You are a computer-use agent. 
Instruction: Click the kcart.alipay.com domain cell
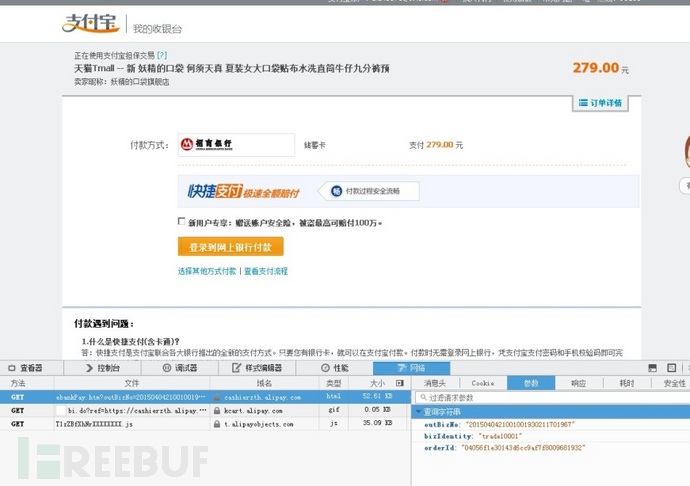tap(264, 411)
